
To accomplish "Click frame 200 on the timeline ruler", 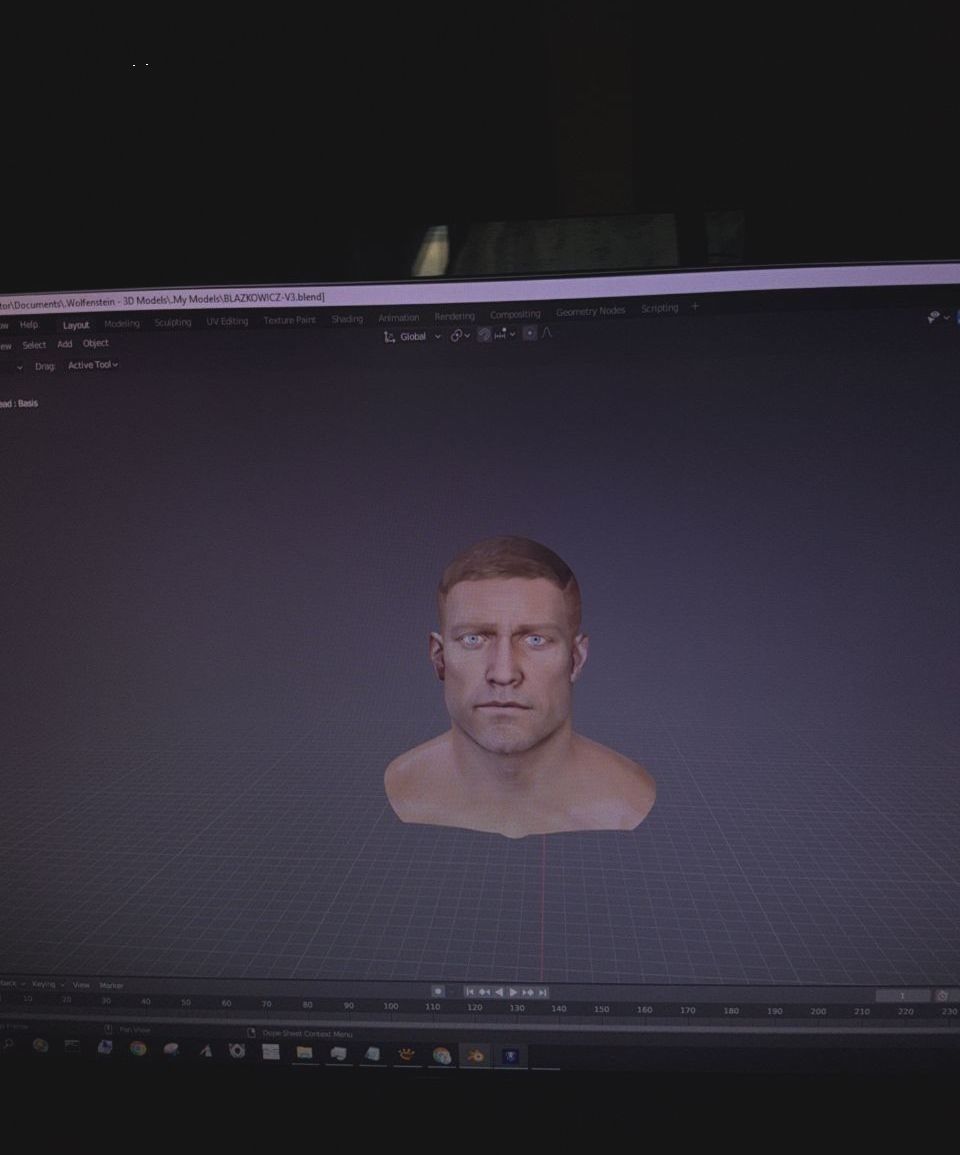I will pyautogui.click(x=818, y=1011).
